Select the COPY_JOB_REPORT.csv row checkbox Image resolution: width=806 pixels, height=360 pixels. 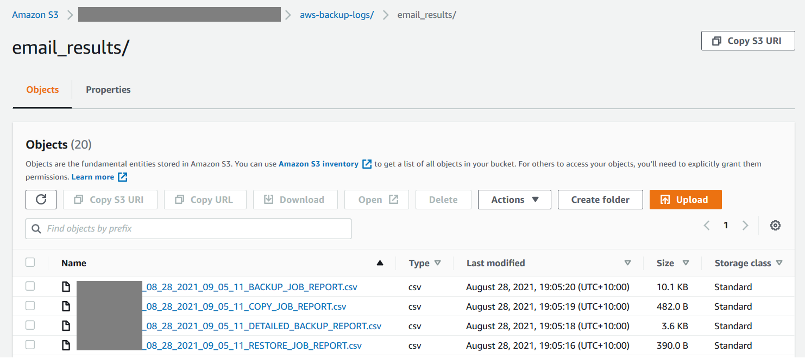click(30, 305)
